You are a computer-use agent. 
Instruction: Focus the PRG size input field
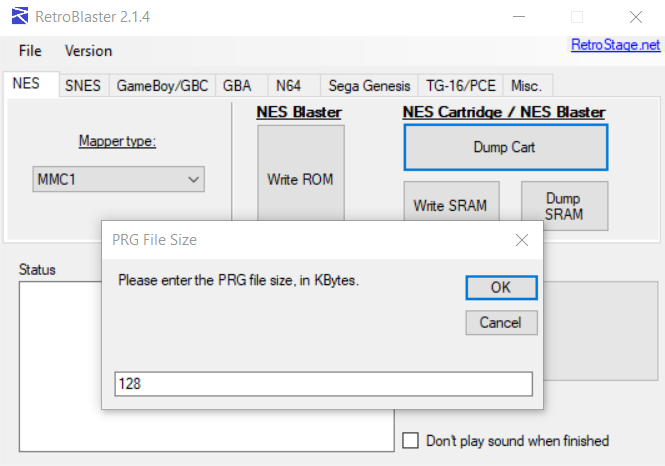pyautogui.click(x=324, y=384)
